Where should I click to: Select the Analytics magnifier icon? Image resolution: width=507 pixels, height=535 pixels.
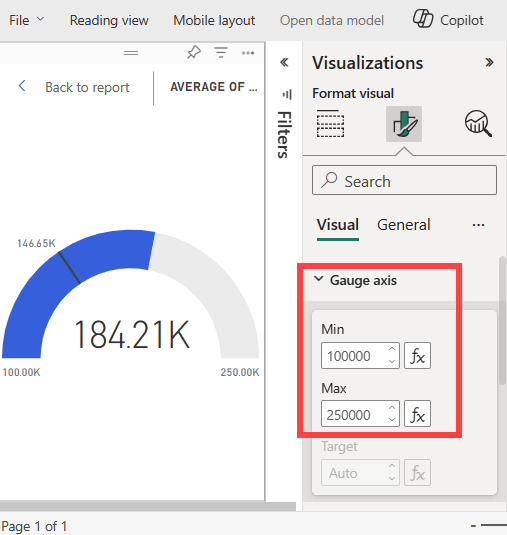pyautogui.click(x=478, y=124)
